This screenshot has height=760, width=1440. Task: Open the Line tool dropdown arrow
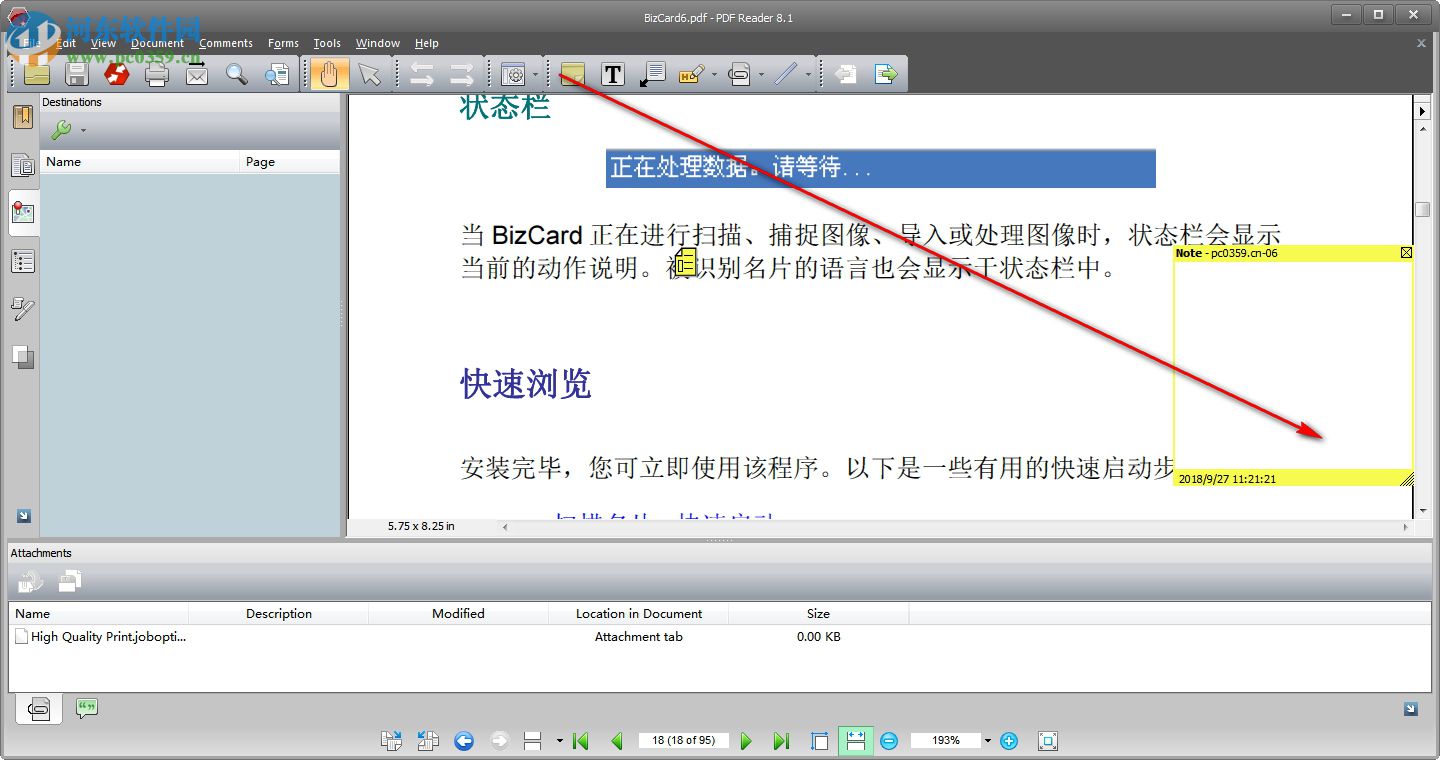pyautogui.click(x=808, y=74)
